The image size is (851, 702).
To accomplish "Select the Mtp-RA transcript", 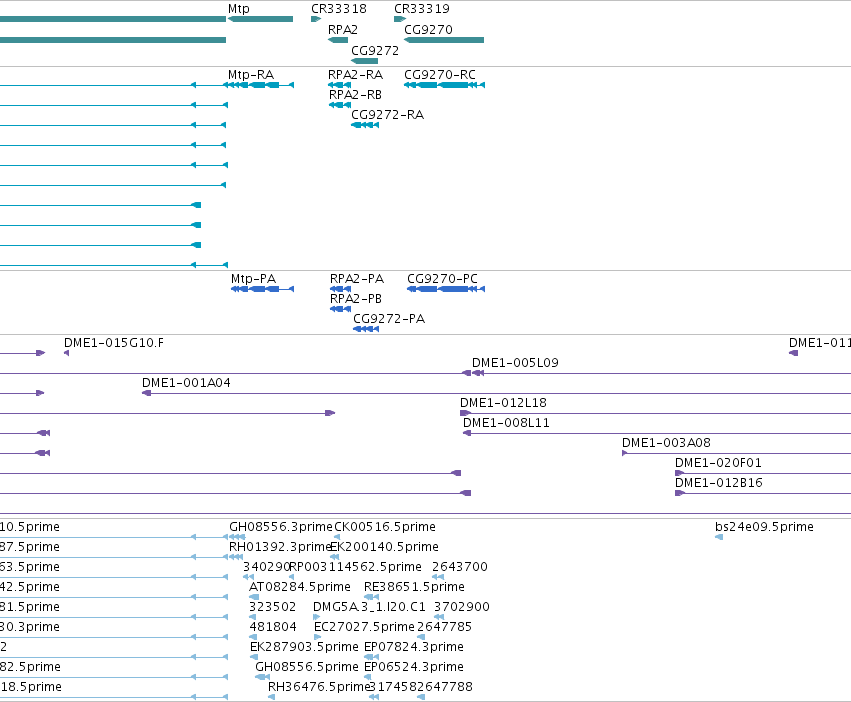I will tap(259, 85).
